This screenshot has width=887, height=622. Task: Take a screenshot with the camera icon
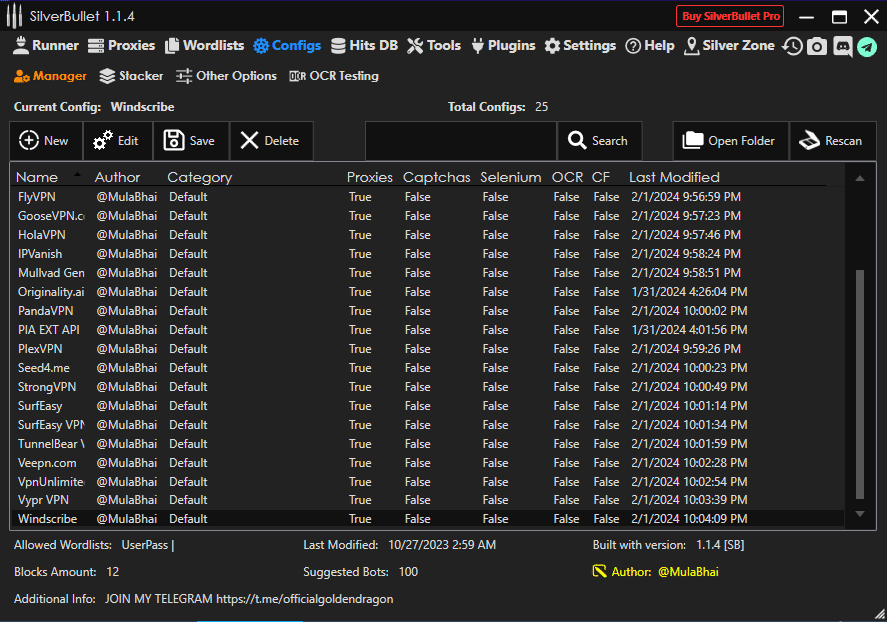pos(816,46)
